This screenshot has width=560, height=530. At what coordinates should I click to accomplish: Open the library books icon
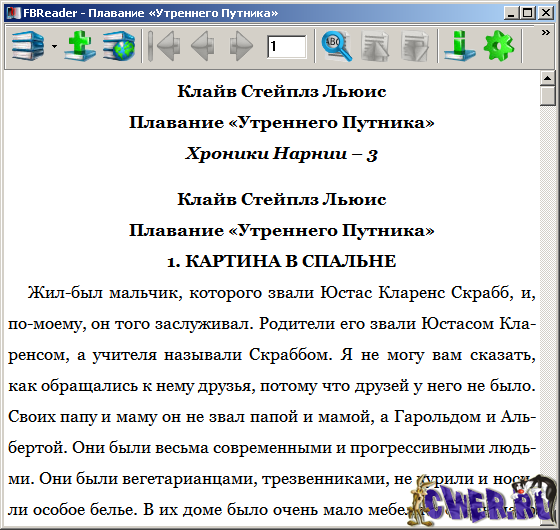[28, 46]
